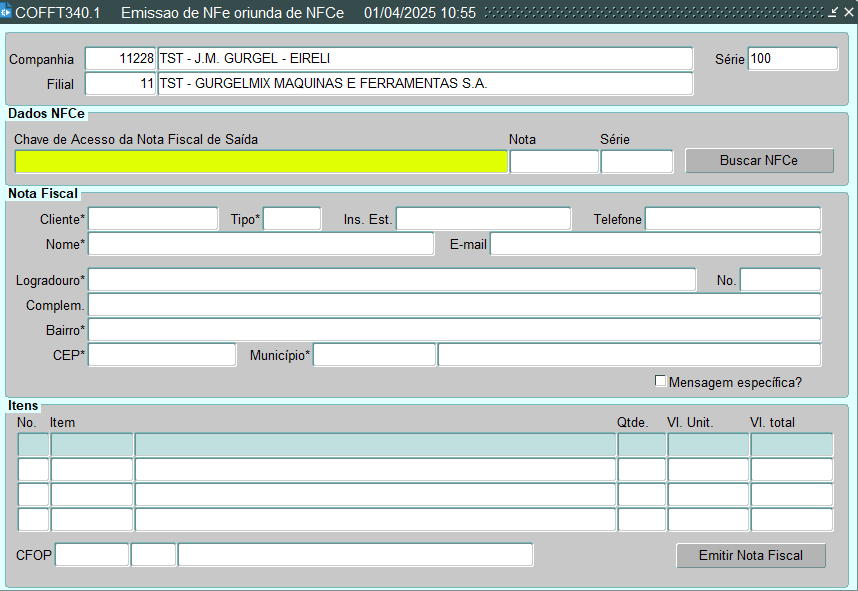Click the form window icon in title bar
The height and width of the screenshot is (591, 858).
tap(7, 13)
